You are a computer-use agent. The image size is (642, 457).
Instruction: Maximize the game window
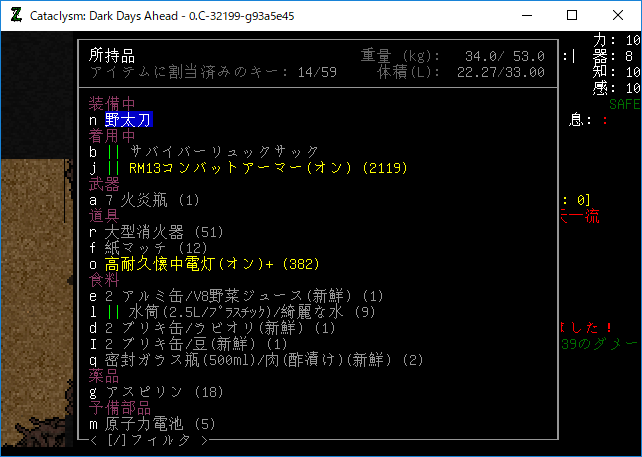tap(572, 16)
